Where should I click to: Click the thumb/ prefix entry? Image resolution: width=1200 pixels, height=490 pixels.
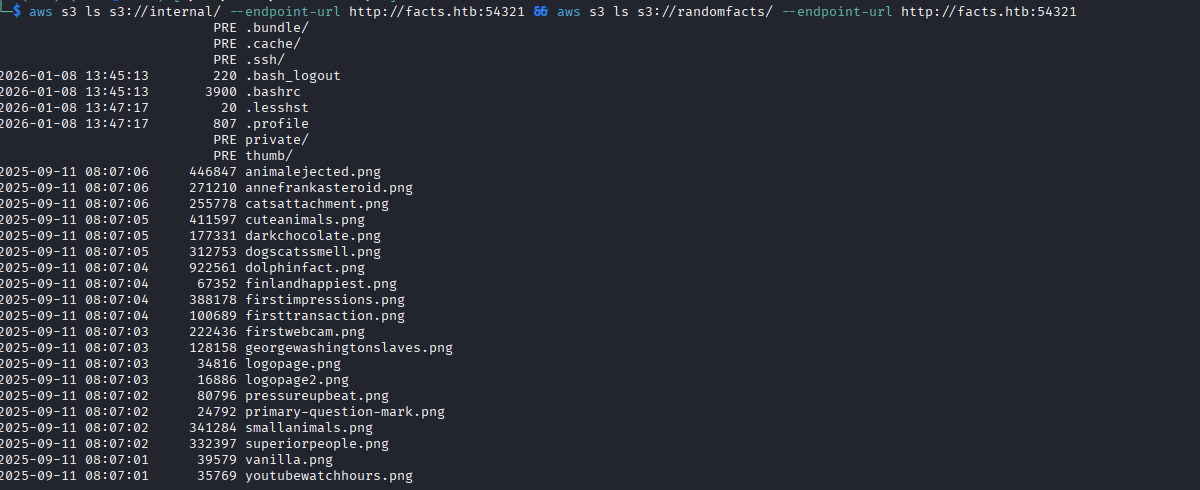pyautogui.click(x=269, y=156)
